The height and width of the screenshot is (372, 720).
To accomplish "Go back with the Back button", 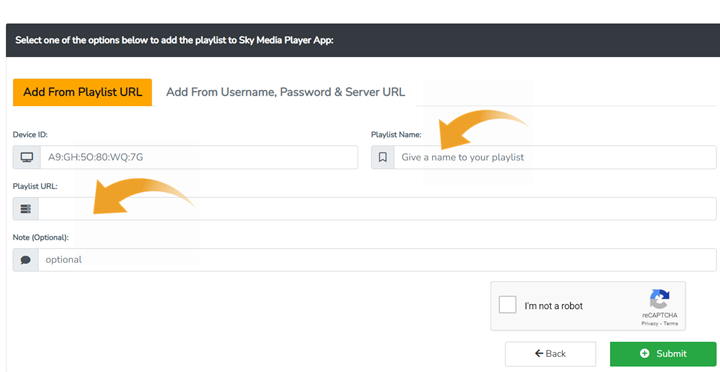I will tap(551, 354).
